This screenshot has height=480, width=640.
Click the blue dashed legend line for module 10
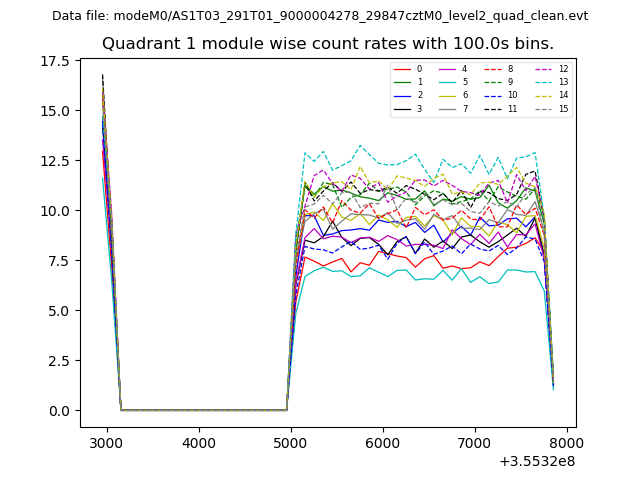(x=494, y=95)
